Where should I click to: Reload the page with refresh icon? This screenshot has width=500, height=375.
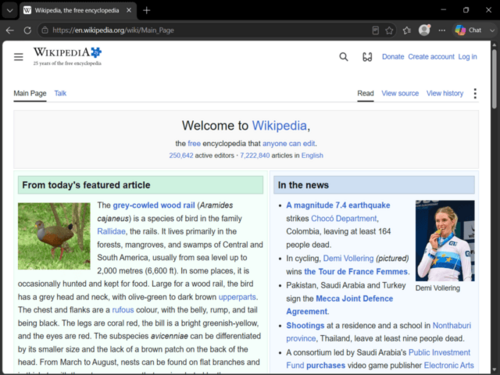click(x=27, y=30)
